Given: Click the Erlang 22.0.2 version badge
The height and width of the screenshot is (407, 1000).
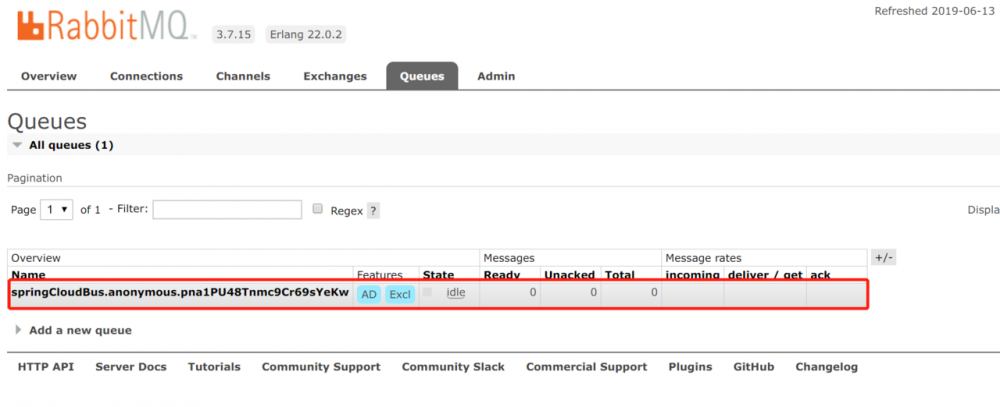Looking at the screenshot, I should click(305, 34).
